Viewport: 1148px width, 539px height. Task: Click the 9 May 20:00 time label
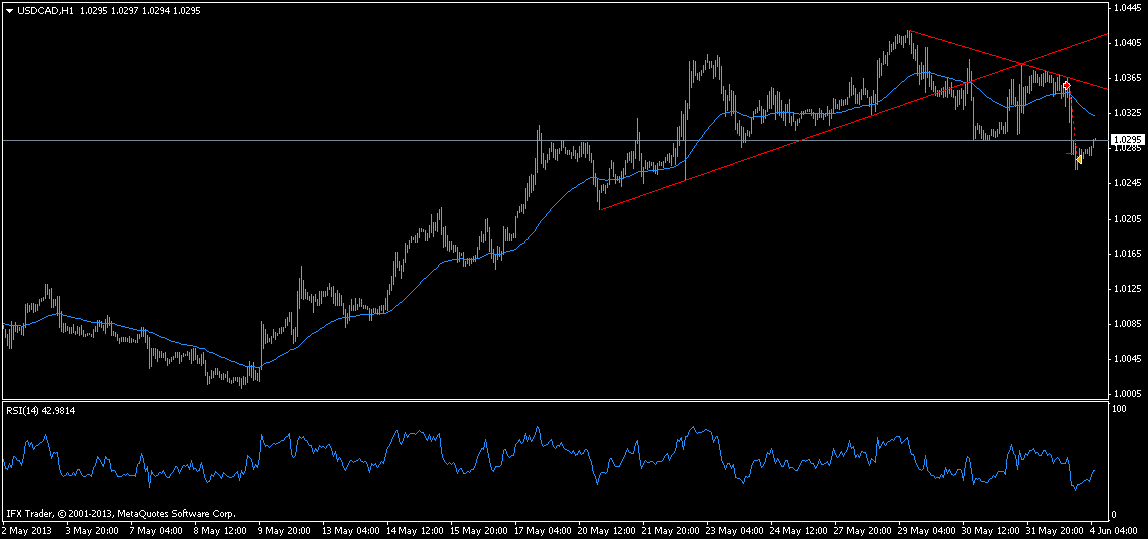tap(282, 530)
